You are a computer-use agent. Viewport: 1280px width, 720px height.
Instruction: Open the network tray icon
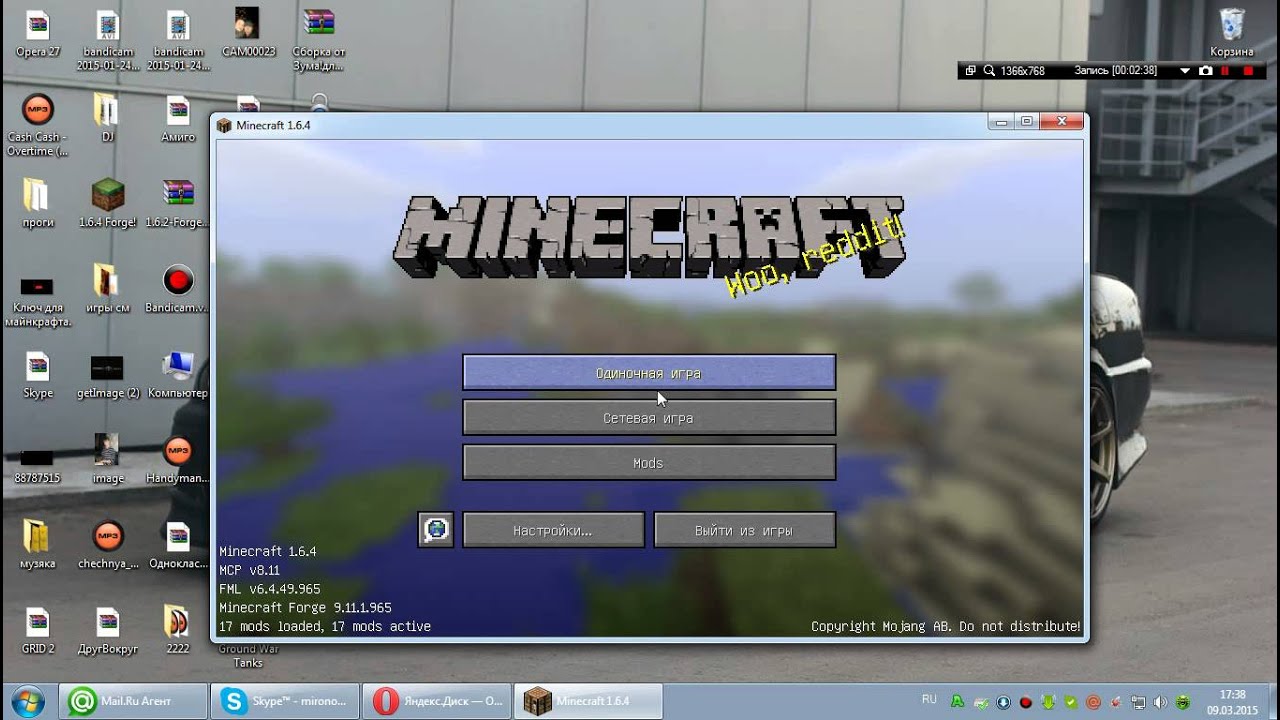(1139, 702)
